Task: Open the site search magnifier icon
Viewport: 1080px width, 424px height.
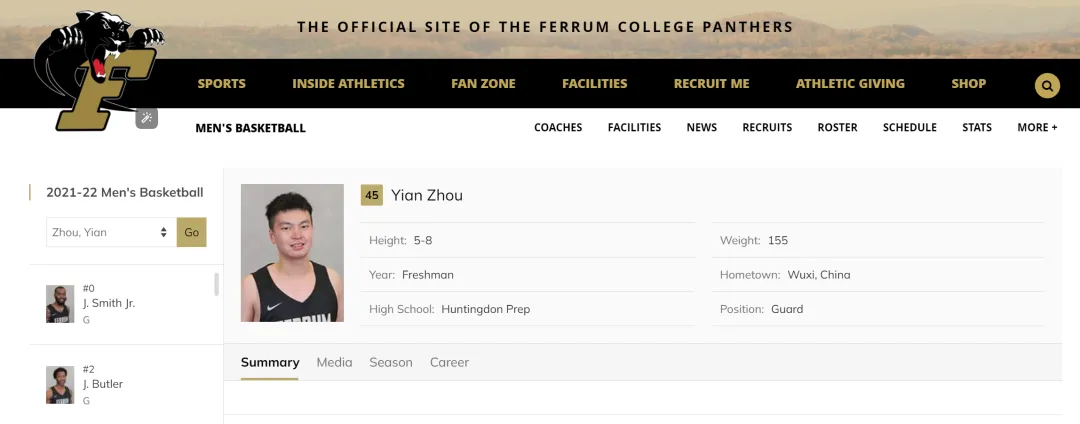Action: point(1047,86)
